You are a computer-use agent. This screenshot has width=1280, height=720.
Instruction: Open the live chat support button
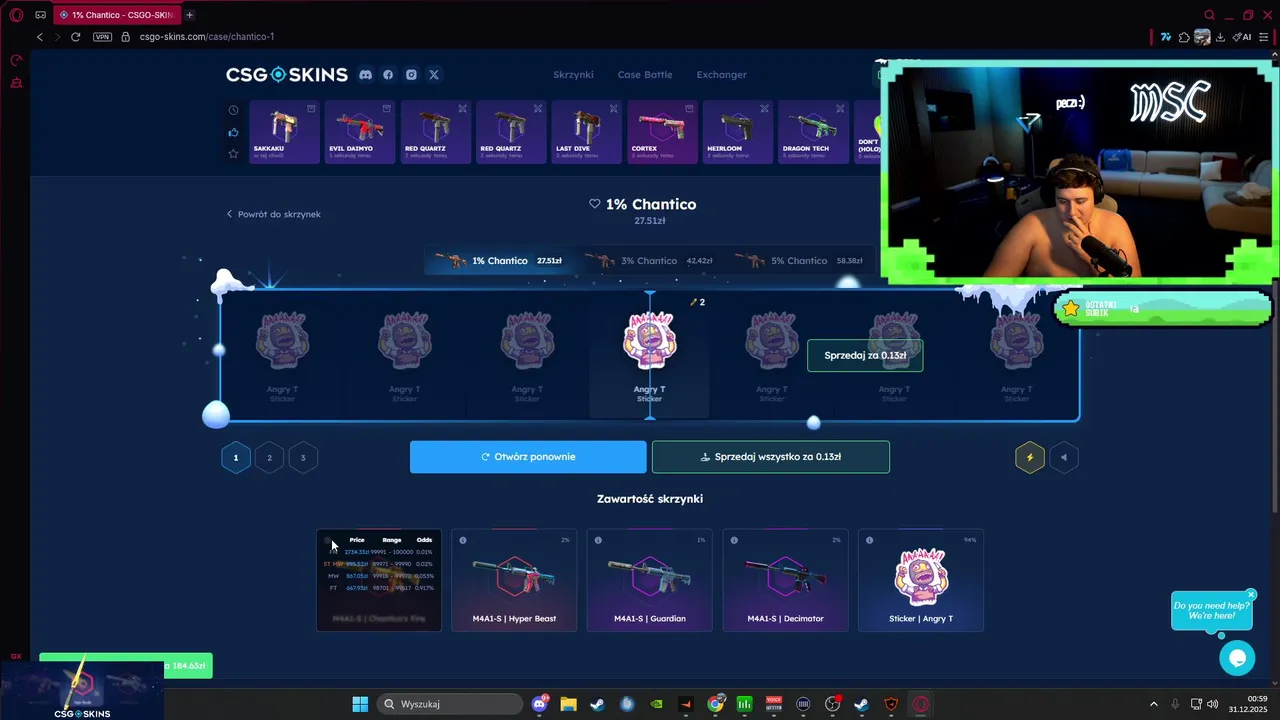coord(1237,657)
